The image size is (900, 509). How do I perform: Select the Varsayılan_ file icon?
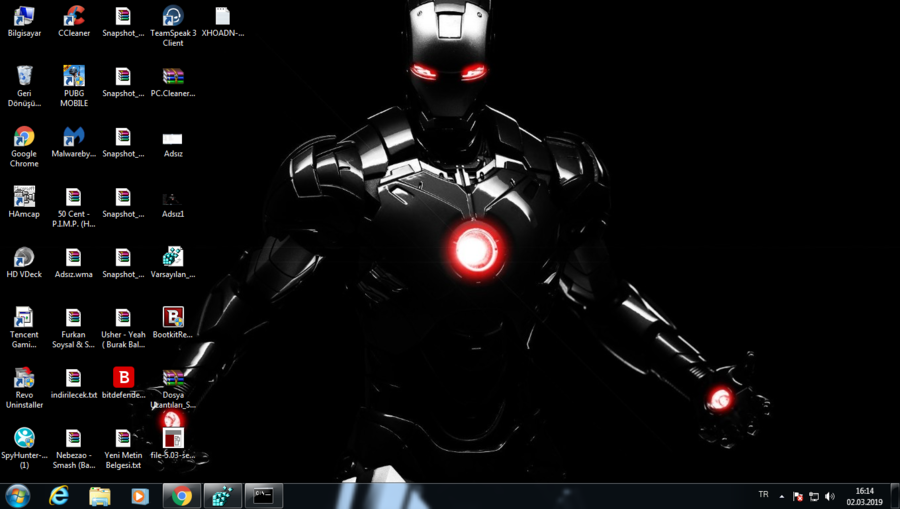point(173,263)
